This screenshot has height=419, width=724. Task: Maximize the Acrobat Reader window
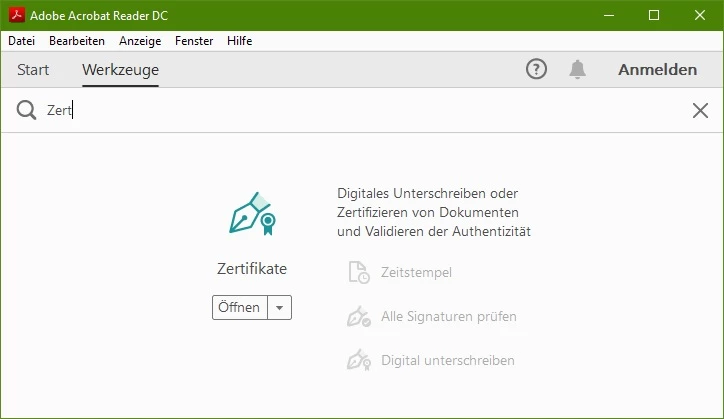point(654,15)
